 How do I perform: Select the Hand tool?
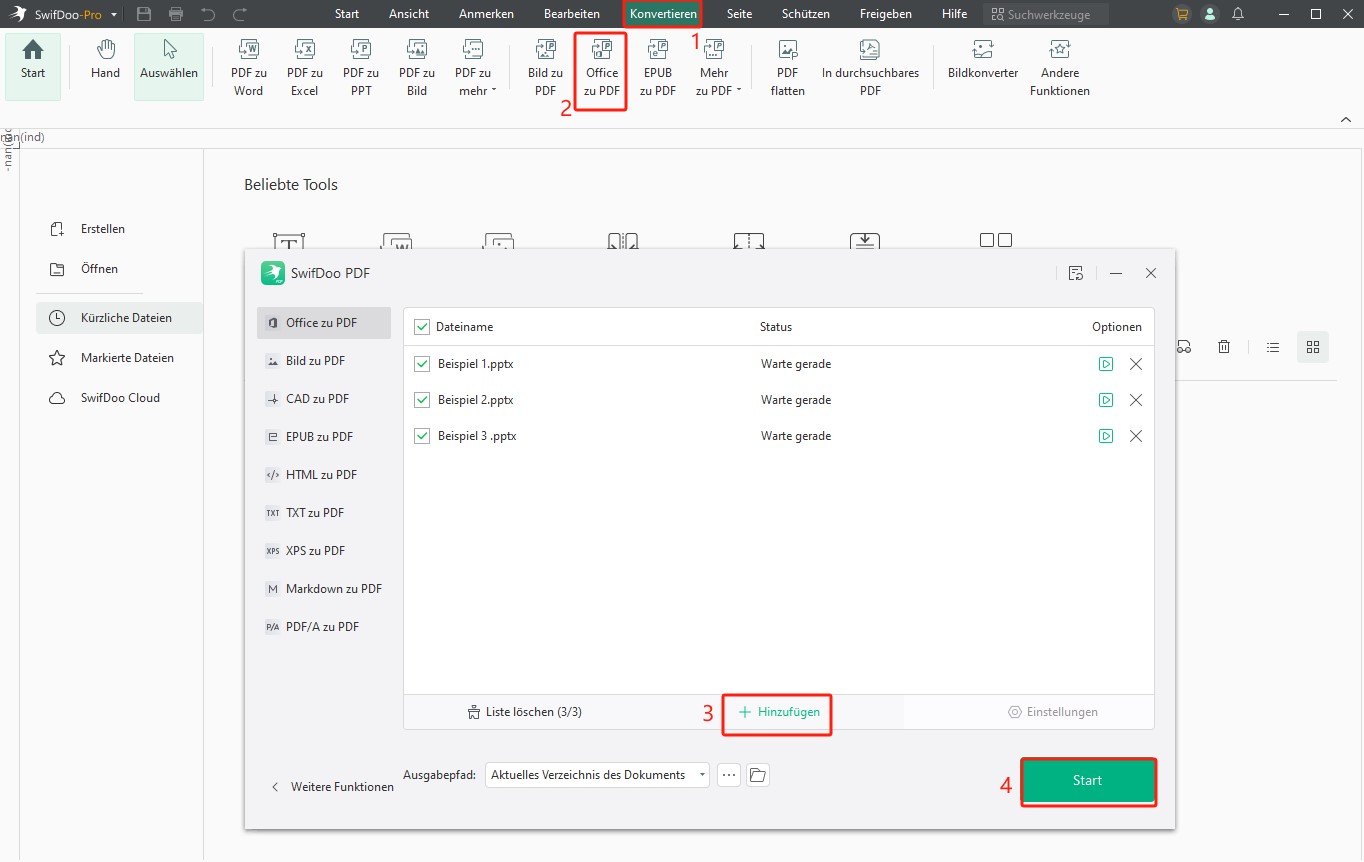[105, 60]
